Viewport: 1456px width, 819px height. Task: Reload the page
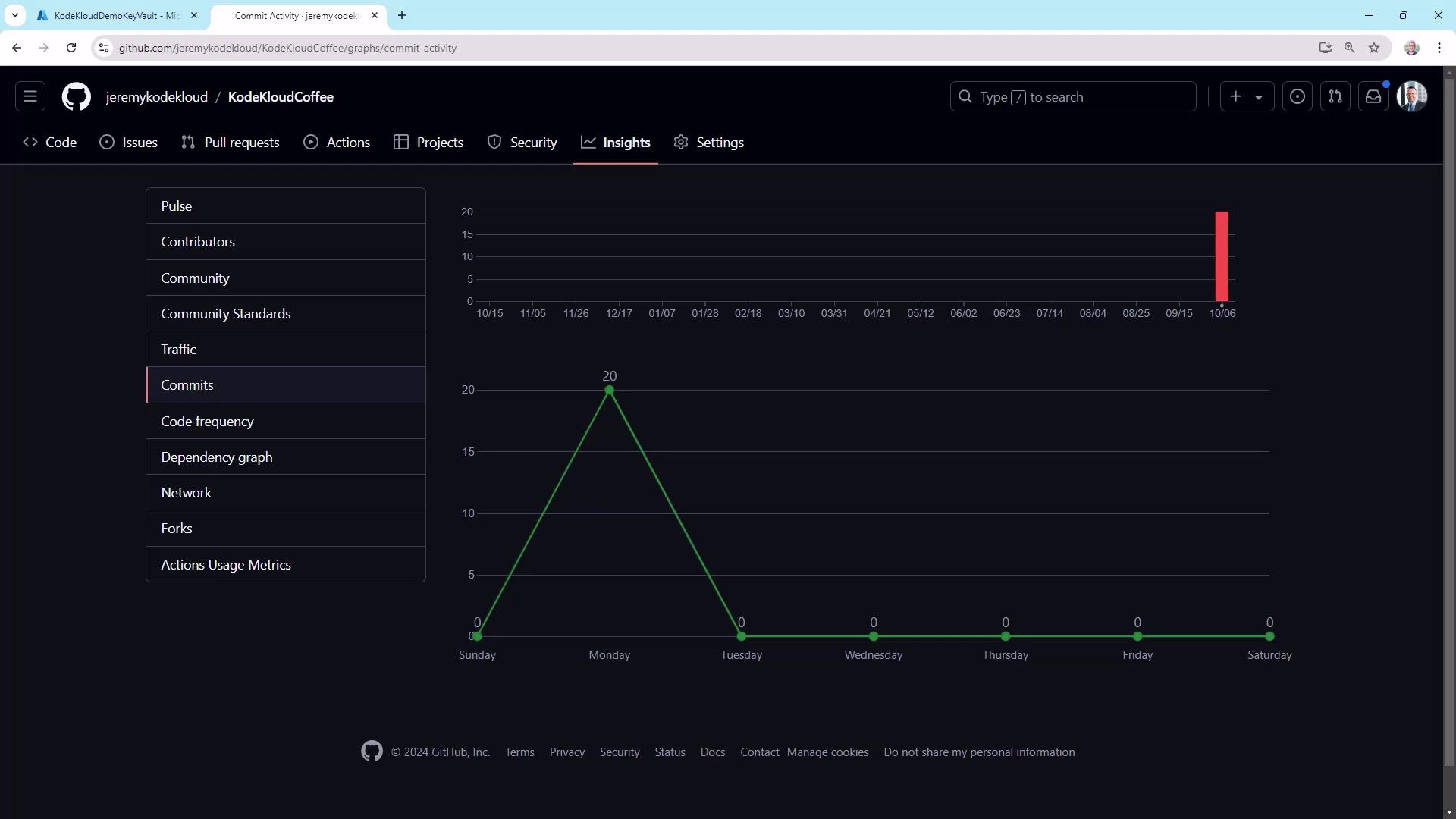[x=71, y=48]
